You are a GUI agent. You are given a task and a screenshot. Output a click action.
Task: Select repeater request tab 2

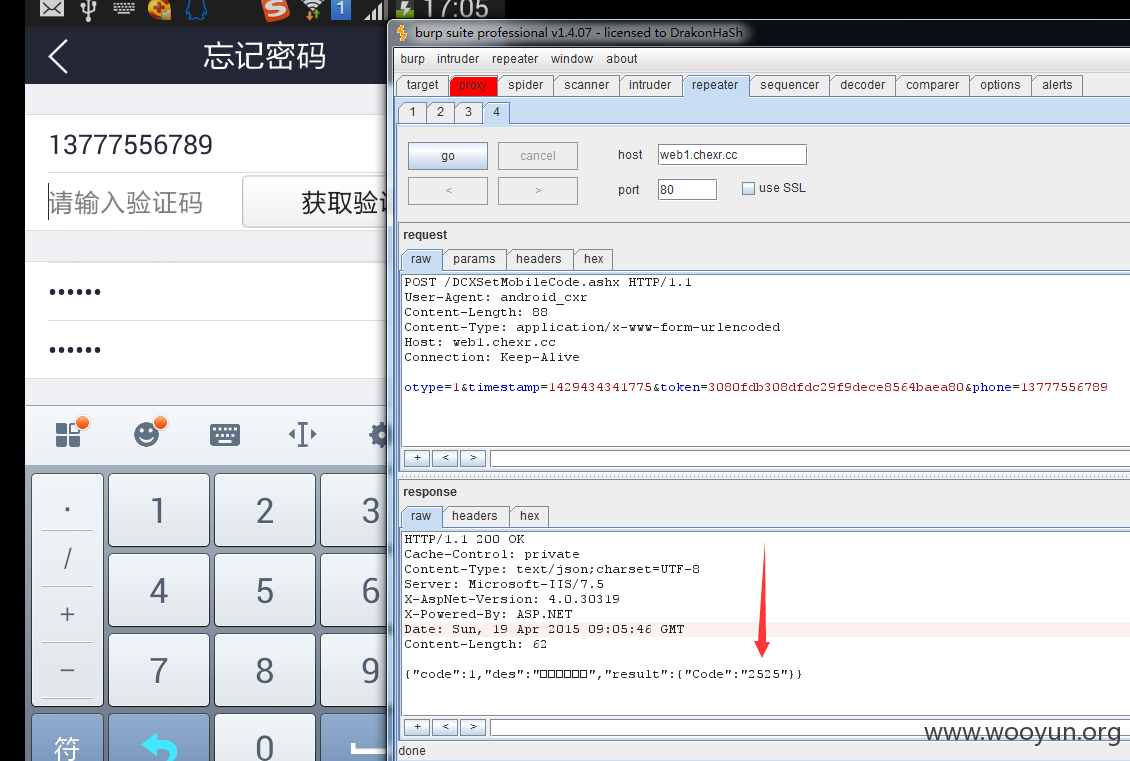[440, 112]
